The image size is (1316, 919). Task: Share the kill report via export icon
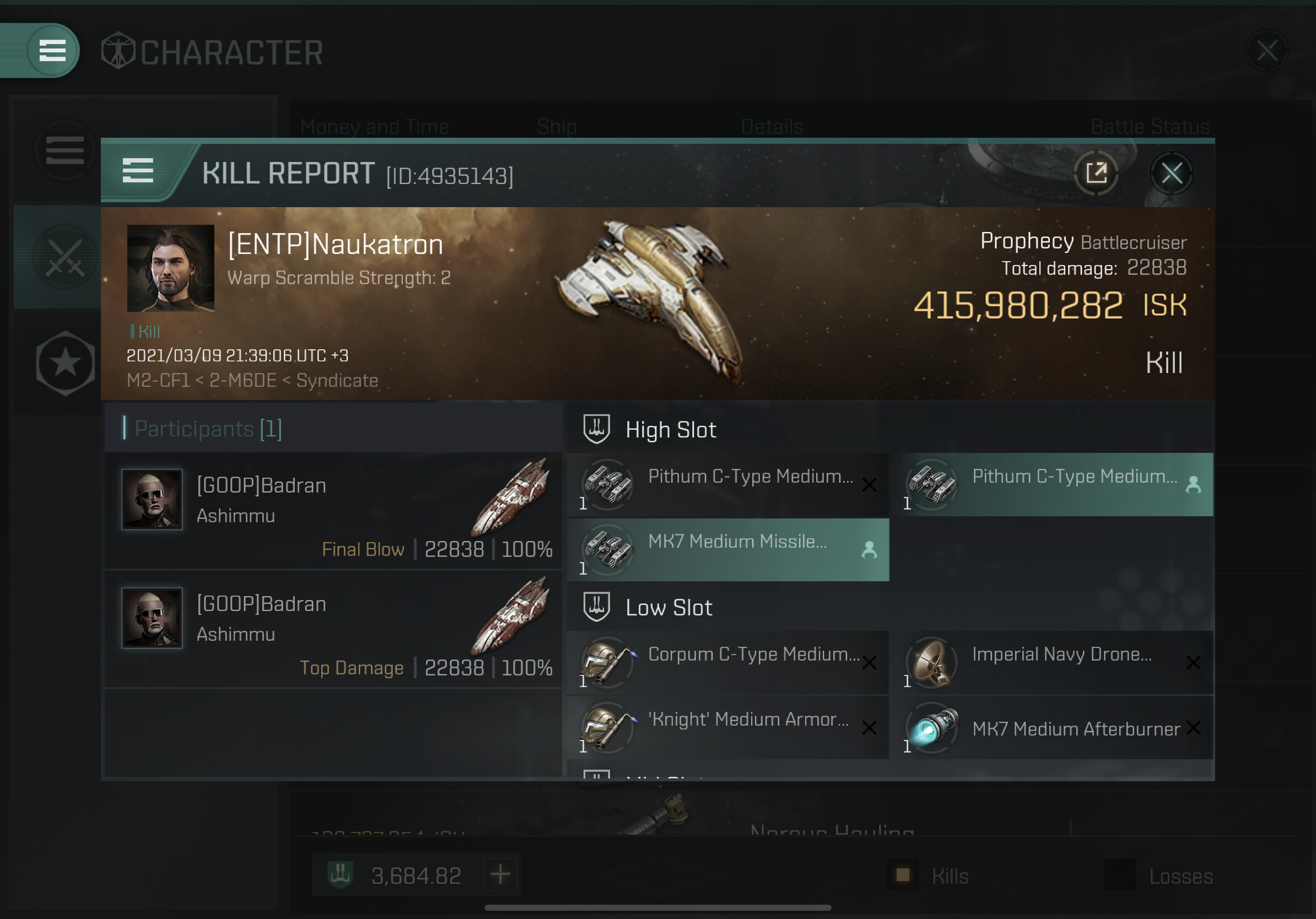[x=1097, y=173]
